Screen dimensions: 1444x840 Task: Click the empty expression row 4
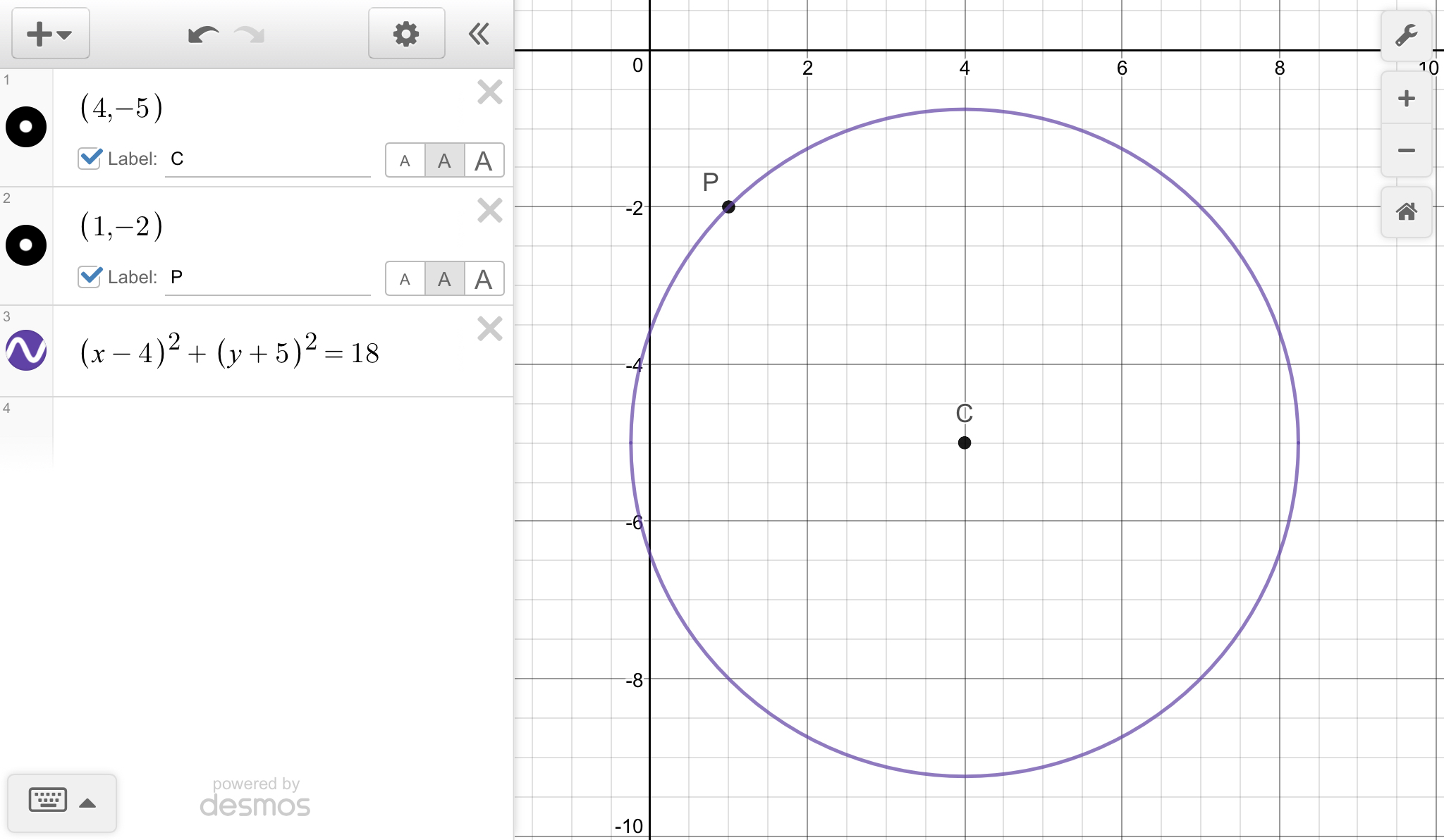tap(282, 430)
